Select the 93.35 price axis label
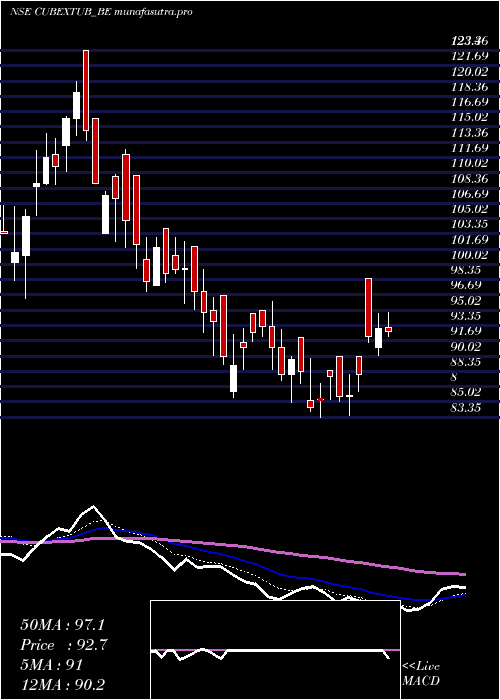This screenshot has width=500, height=700. coord(466,316)
